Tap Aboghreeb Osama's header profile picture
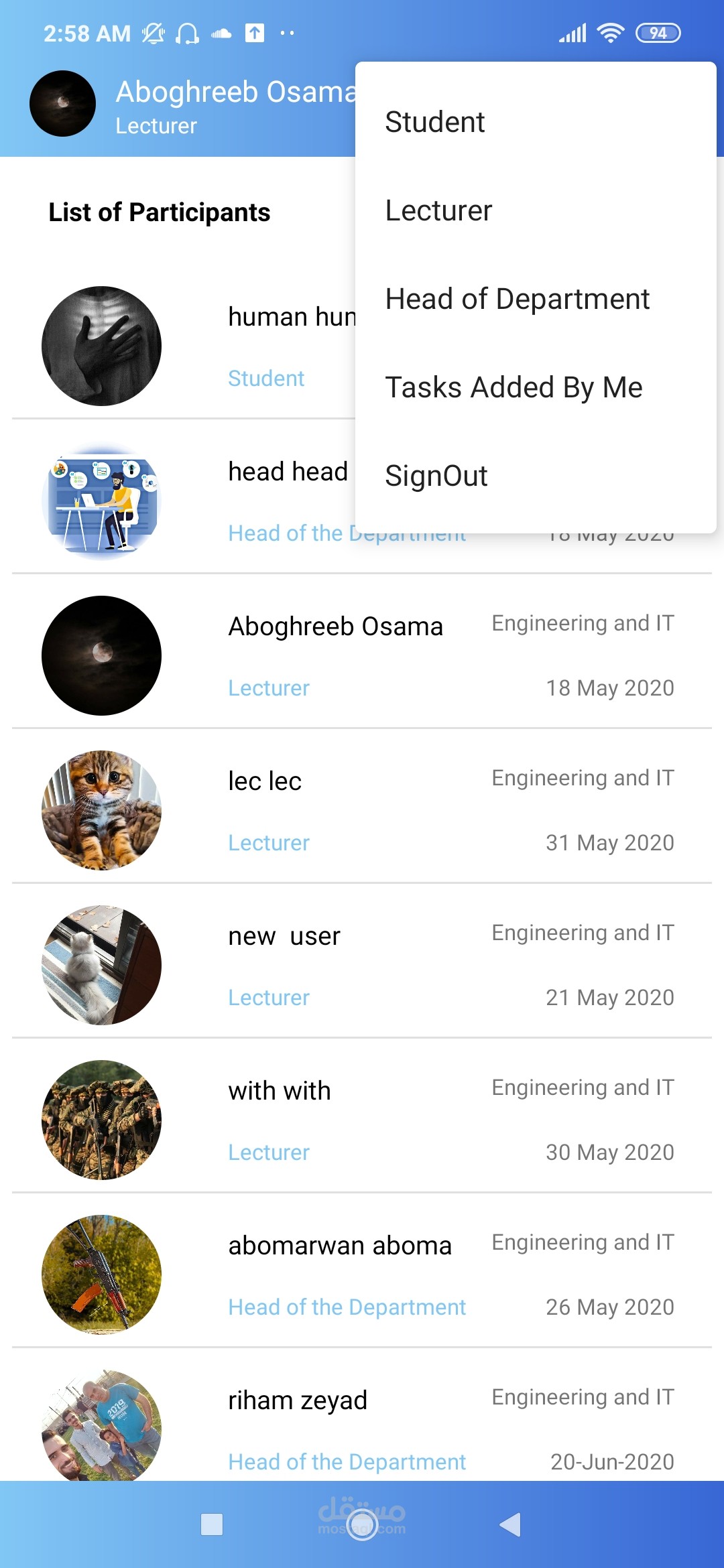The height and width of the screenshot is (1568, 724). tap(62, 104)
